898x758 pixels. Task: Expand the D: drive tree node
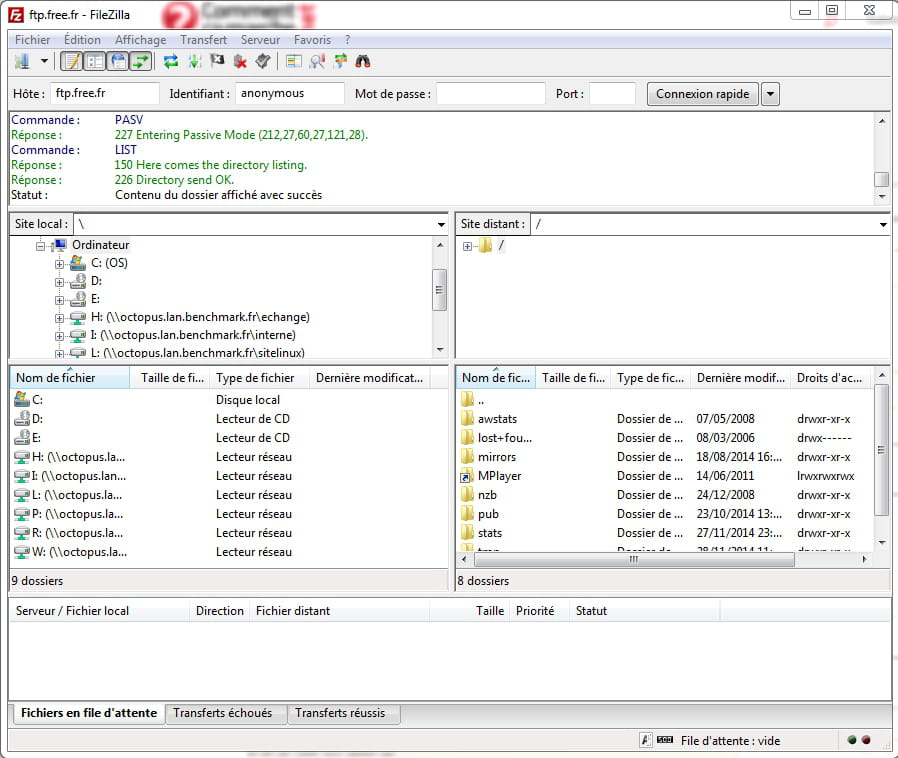pos(59,282)
